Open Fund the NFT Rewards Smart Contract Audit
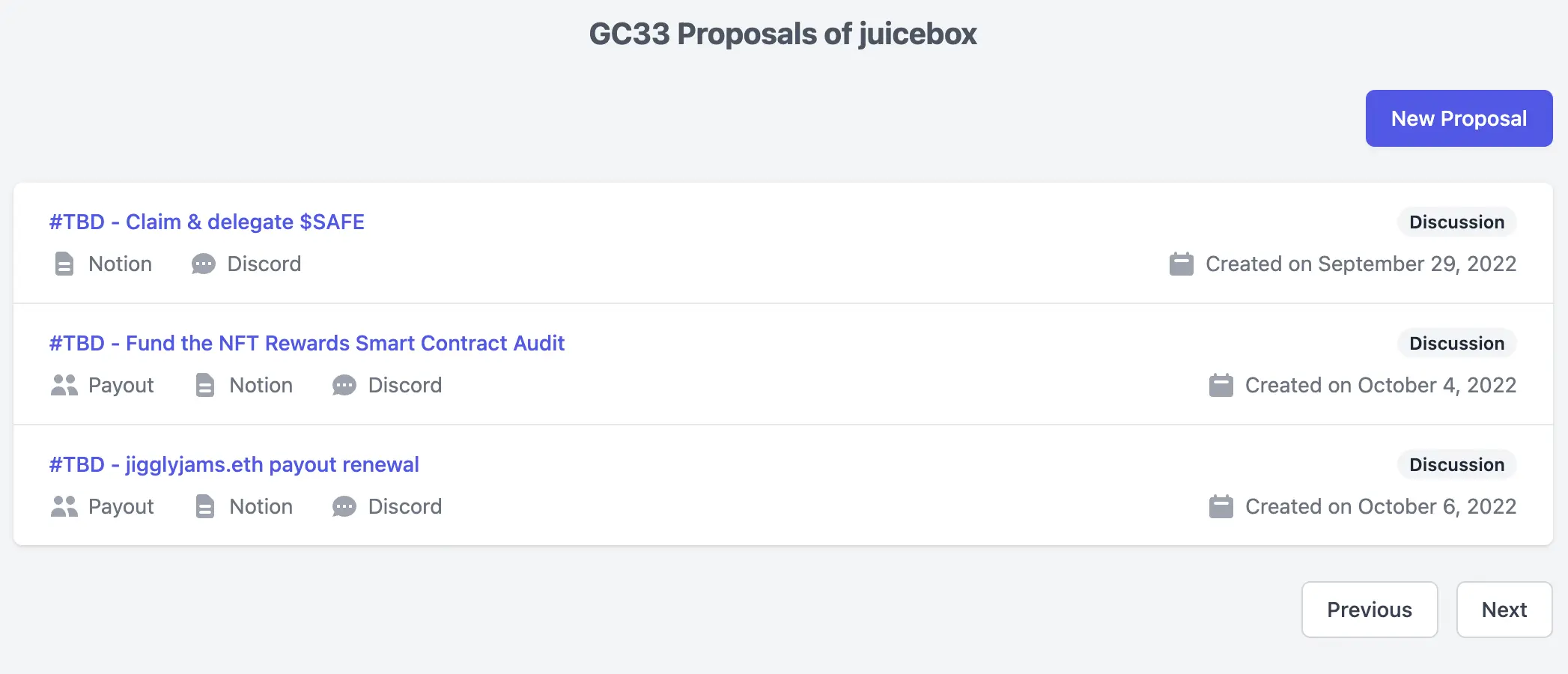The image size is (1568, 674). pyautogui.click(x=307, y=343)
